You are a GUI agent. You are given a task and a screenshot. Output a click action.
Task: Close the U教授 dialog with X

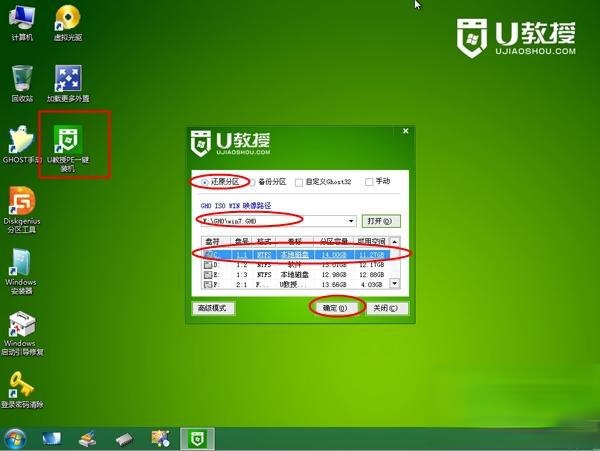(x=406, y=131)
